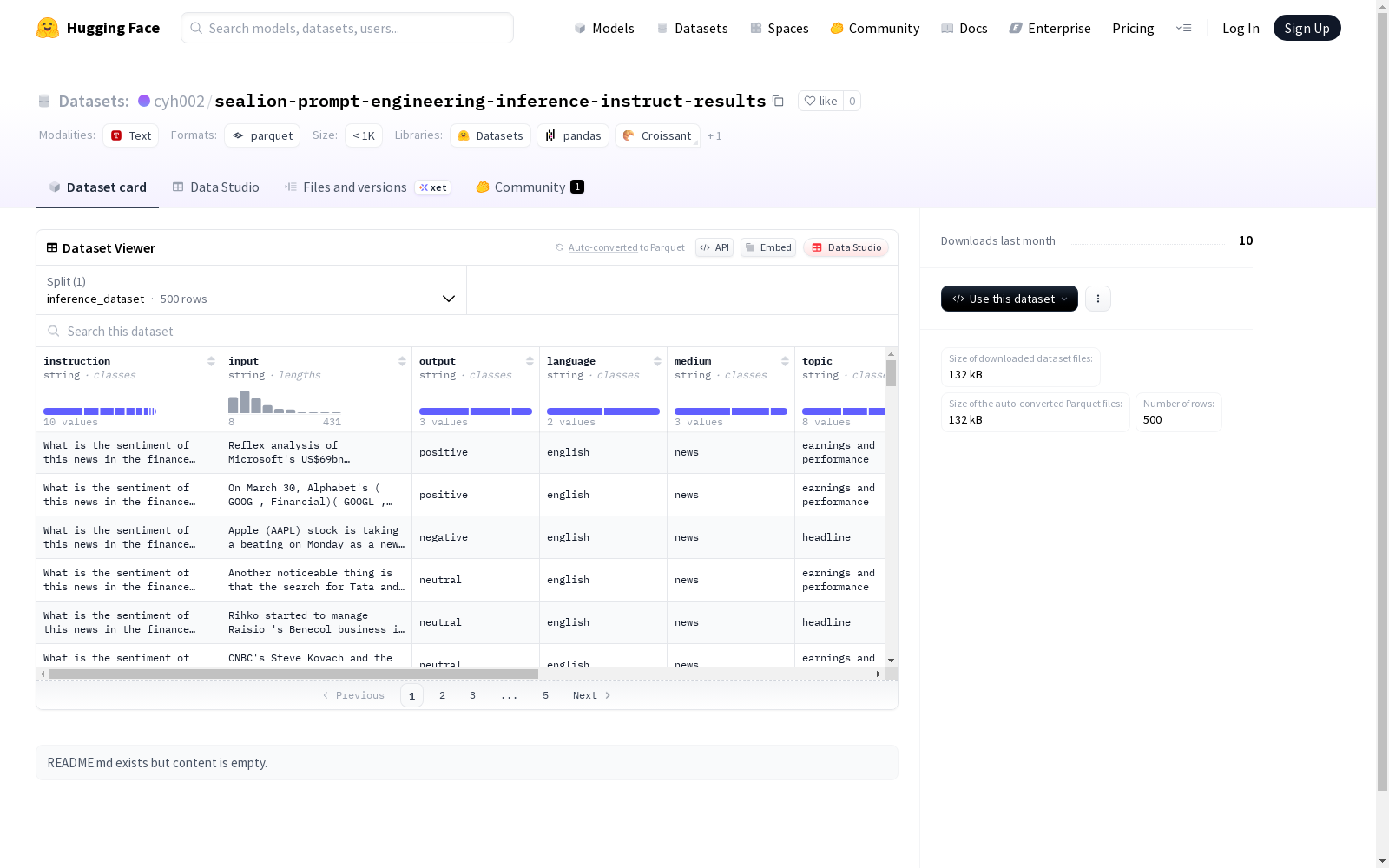Go to the Enterprise page
The height and width of the screenshot is (868, 1389).
1050,28
